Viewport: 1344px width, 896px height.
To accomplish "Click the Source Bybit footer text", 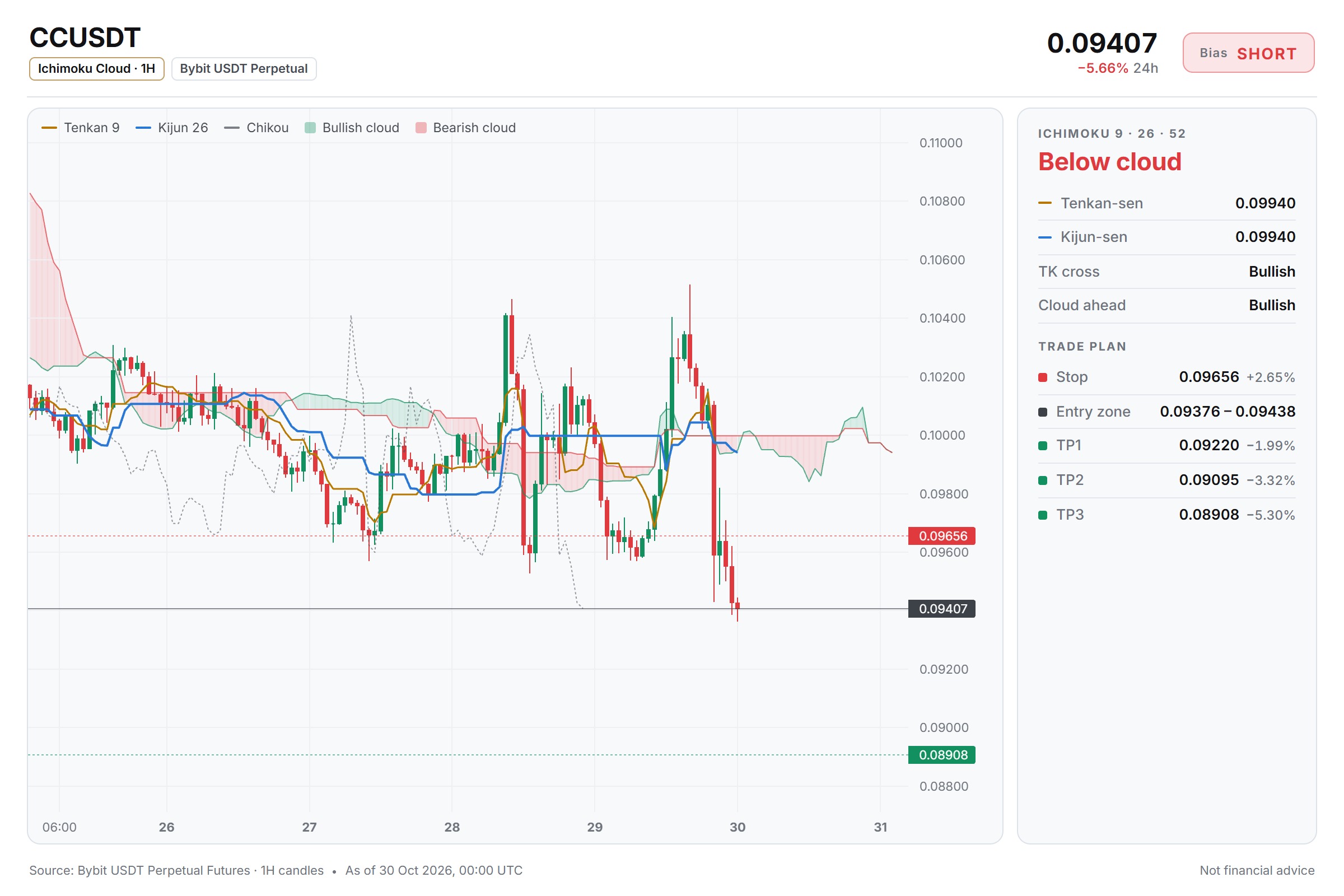I will [176, 871].
